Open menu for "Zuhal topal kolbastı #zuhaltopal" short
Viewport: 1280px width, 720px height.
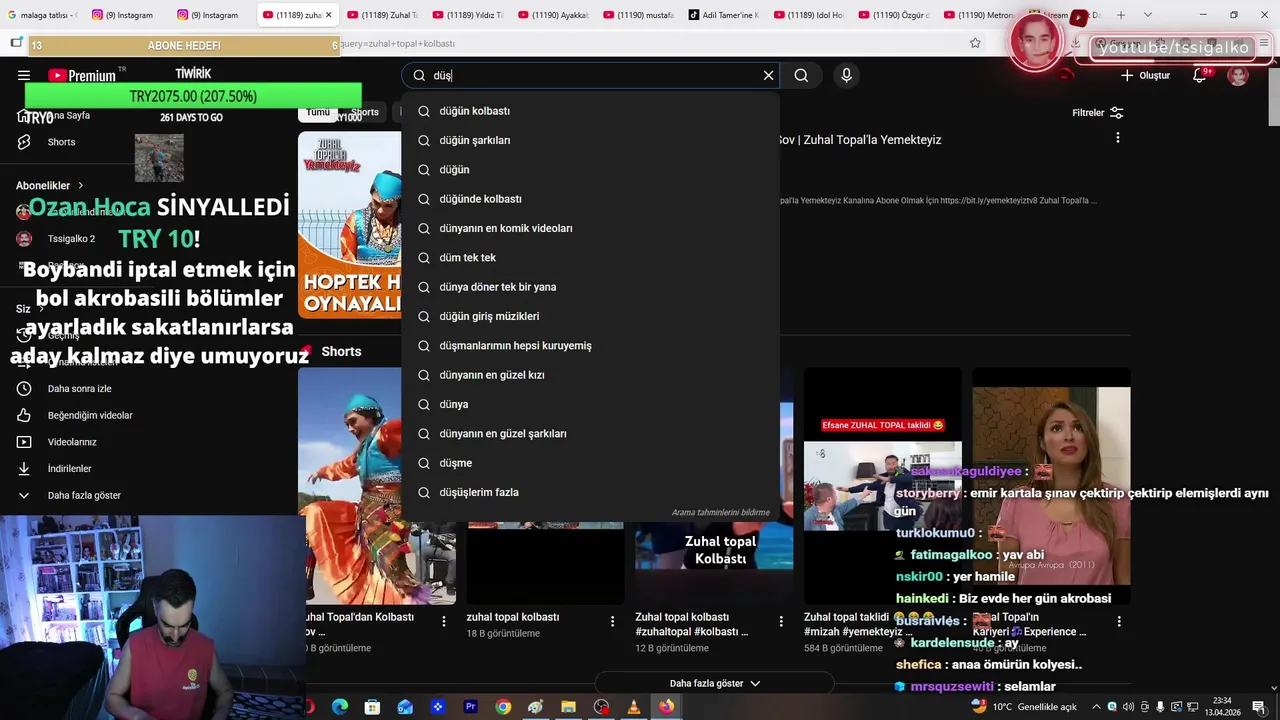781,621
